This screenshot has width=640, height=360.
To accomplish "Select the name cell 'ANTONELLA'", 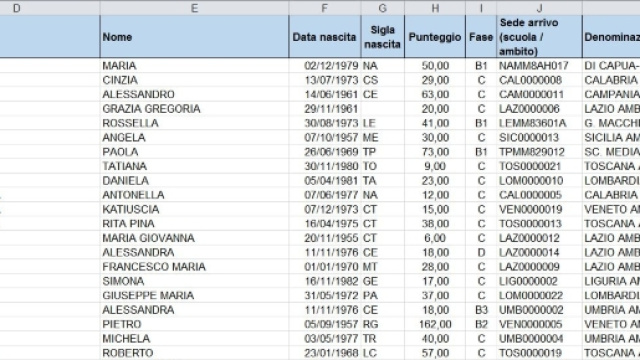I will pyautogui.click(x=194, y=195).
